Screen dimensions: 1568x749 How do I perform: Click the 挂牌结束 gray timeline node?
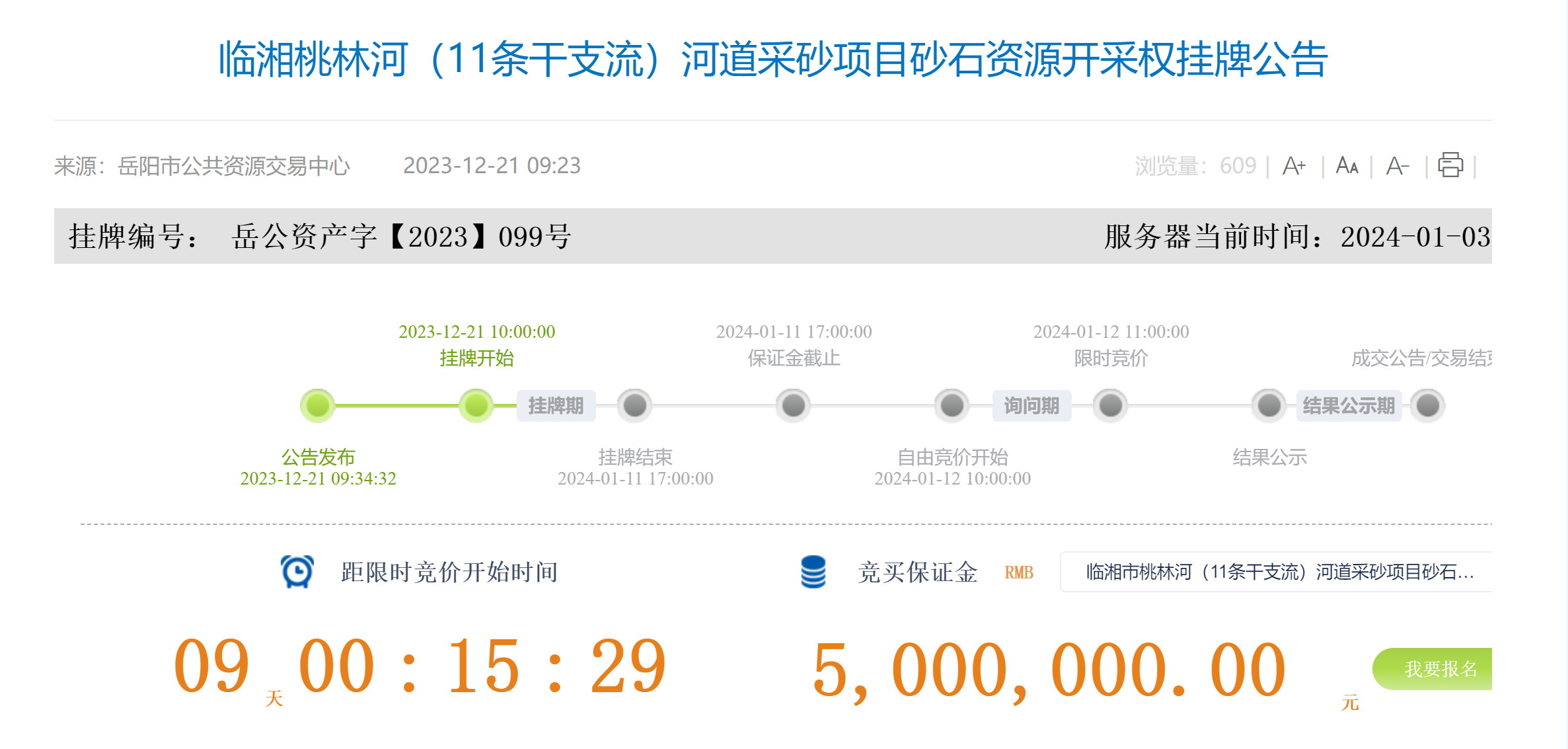635,405
